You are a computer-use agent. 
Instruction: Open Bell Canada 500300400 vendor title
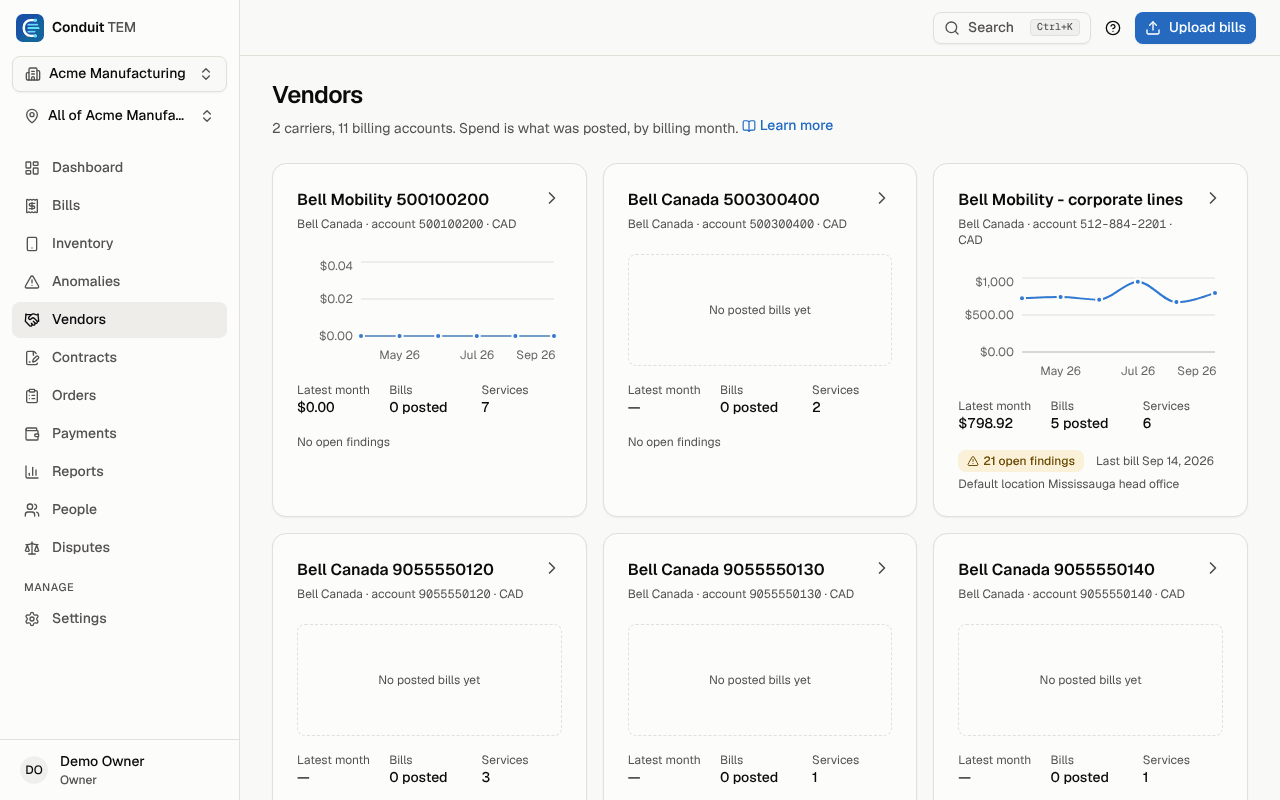tap(724, 200)
